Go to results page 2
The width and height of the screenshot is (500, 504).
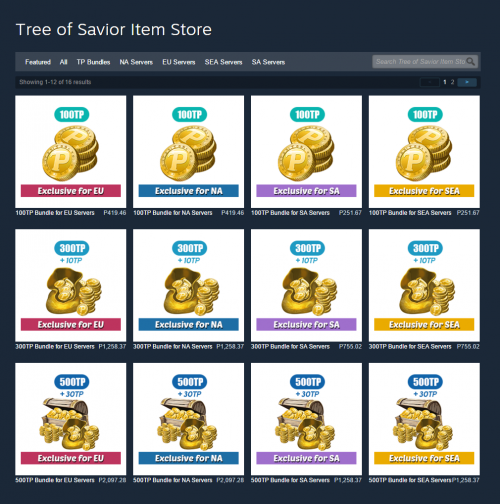point(452,82)
